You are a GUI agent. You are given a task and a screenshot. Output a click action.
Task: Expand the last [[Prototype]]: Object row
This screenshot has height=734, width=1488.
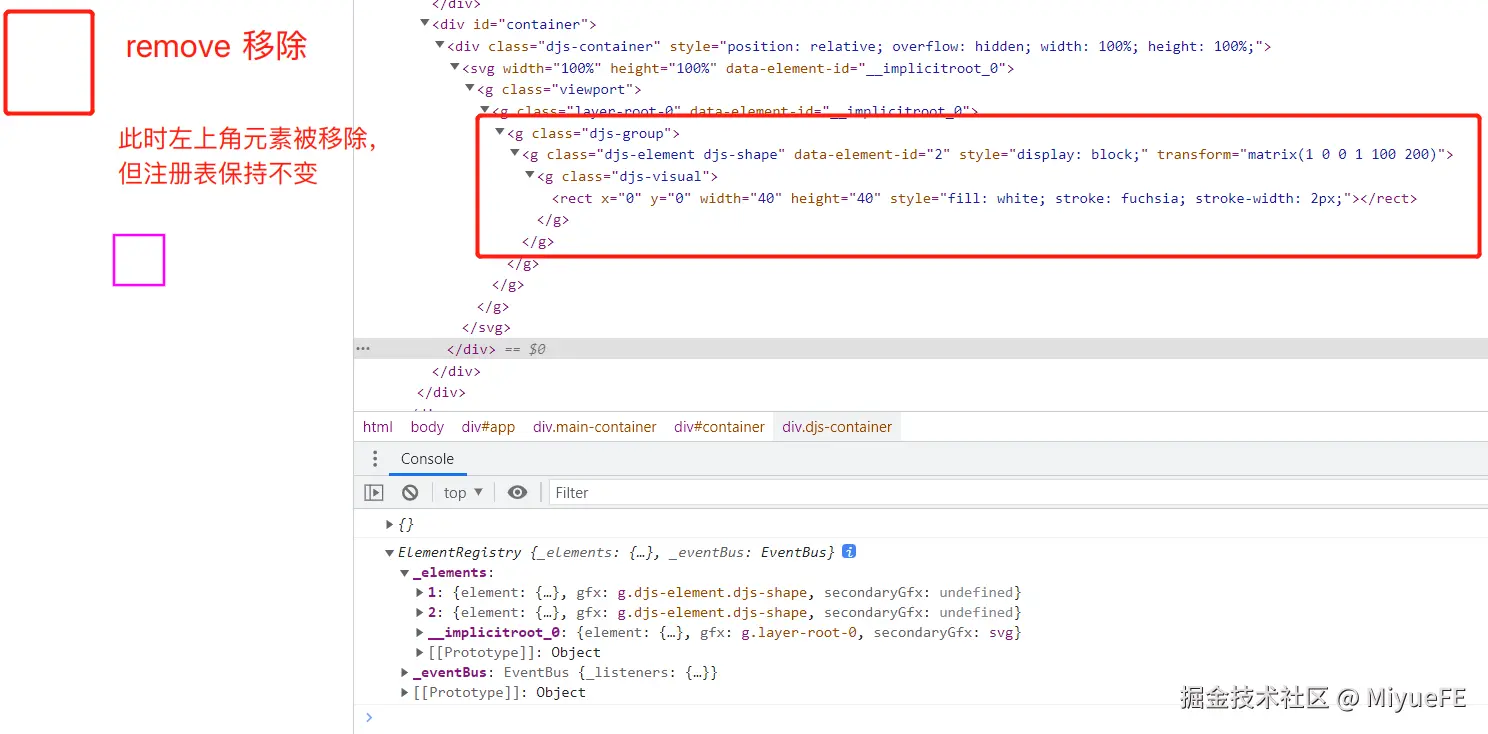[x=405, y=692]
